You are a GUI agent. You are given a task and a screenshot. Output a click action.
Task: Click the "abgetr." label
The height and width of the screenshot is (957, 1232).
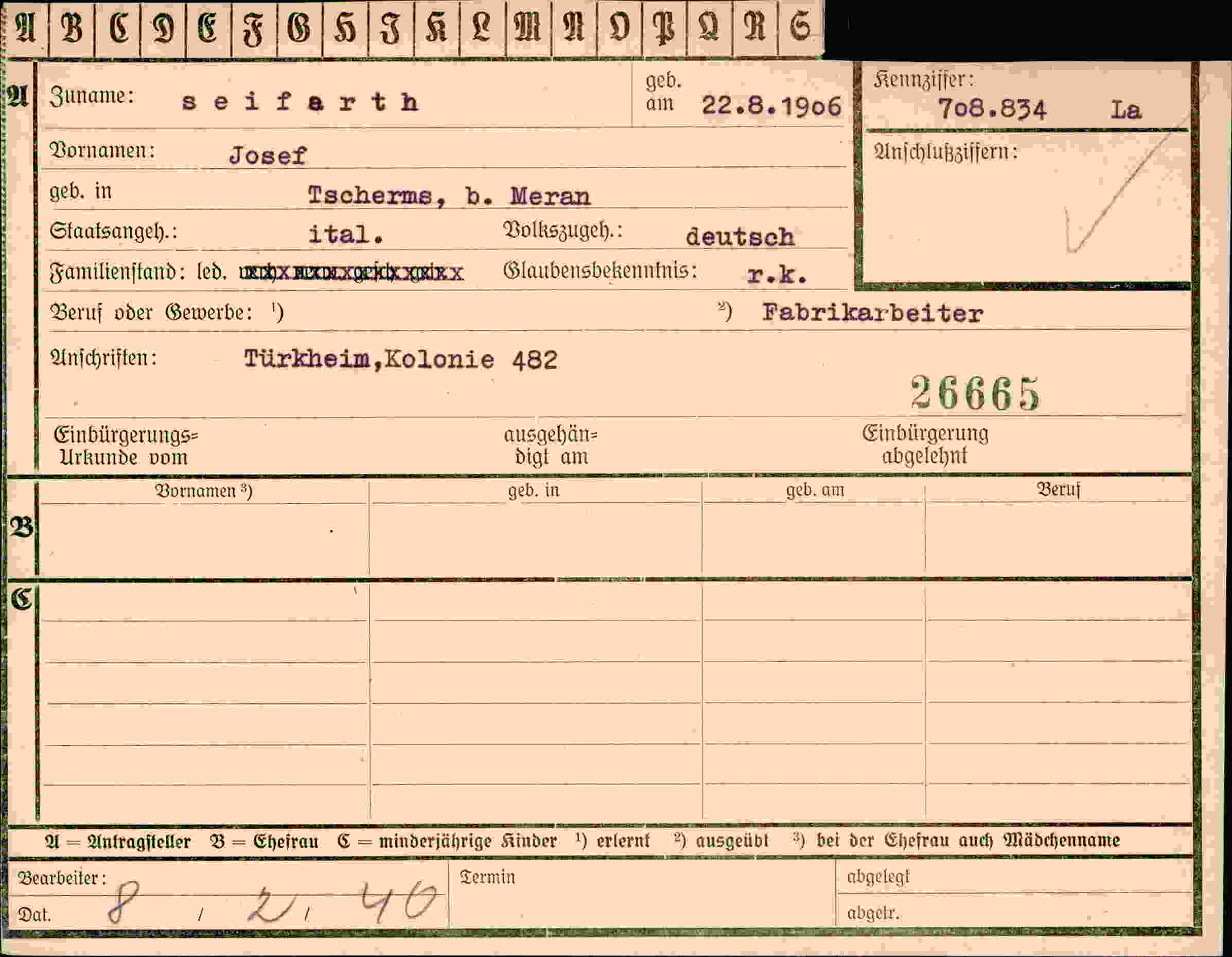pos(873,912)
